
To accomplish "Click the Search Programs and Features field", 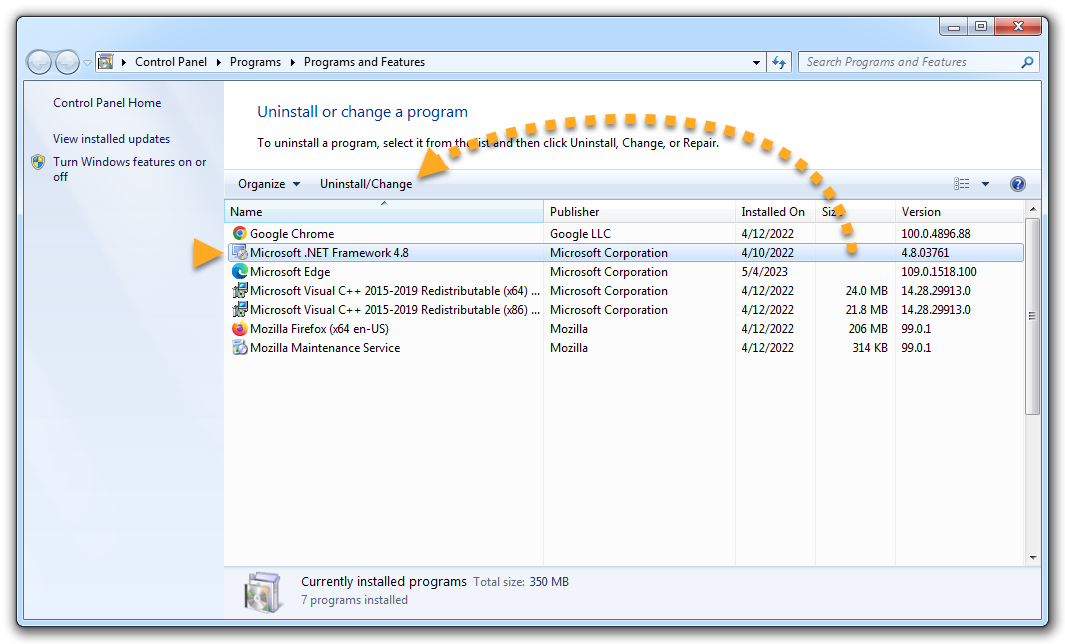I will tap(910, 62).
